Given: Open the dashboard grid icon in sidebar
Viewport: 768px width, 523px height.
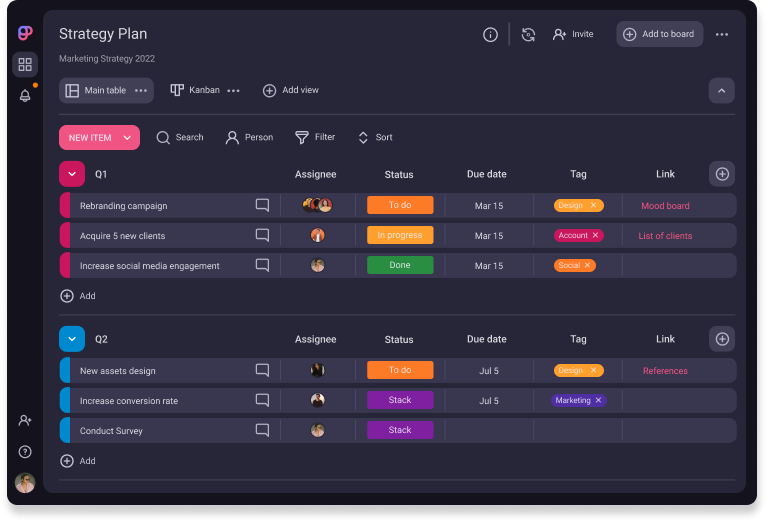Looking at the screenshot, I should [25, 65].
